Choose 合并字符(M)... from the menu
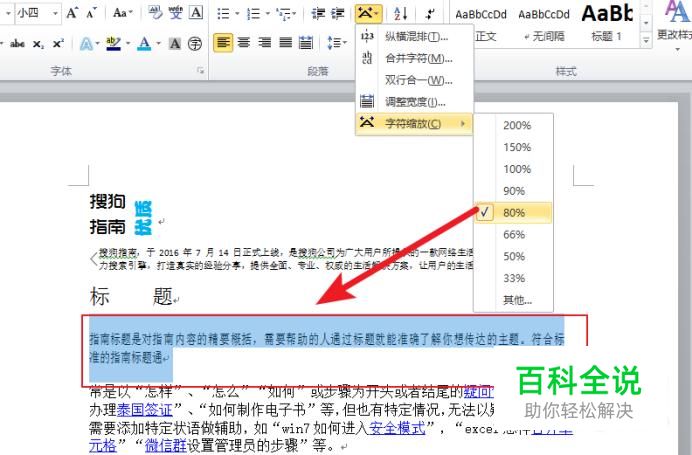 pyautogui.click(x=414, y=58)
